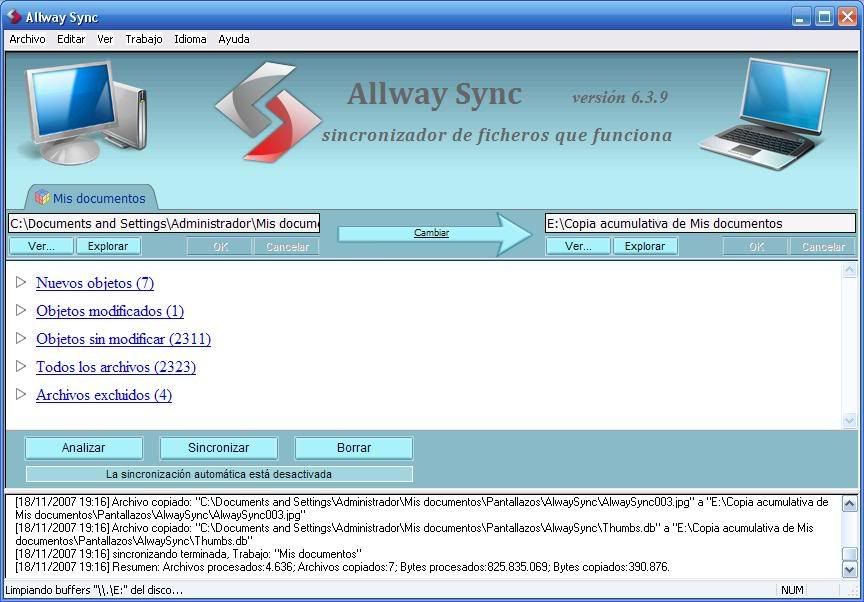Click the Borrar button
Viewport: 864px width, 602px height.
pyautogui.click(x=353, y=448)
